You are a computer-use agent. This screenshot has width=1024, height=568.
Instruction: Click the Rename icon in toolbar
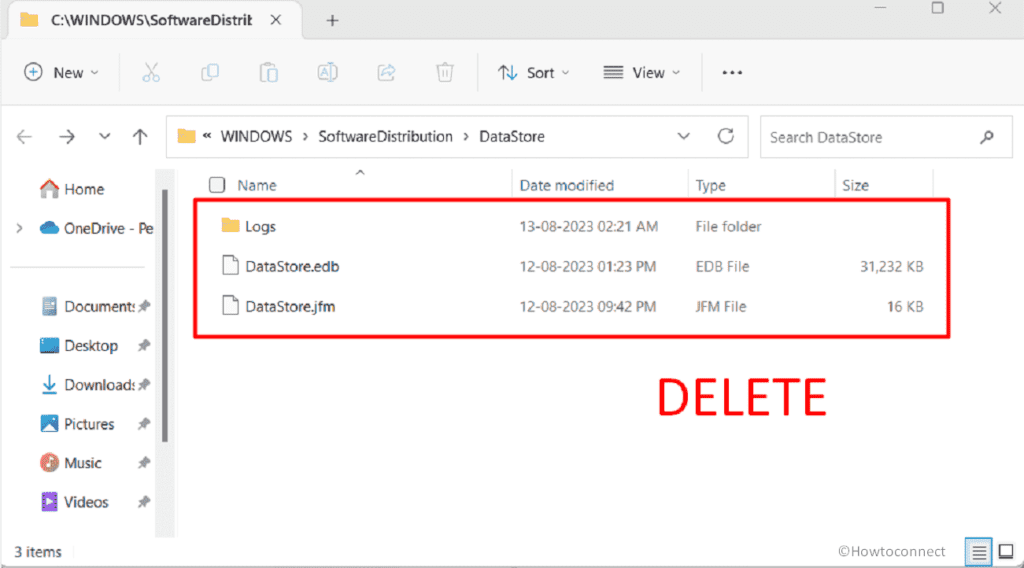point(327,72)
